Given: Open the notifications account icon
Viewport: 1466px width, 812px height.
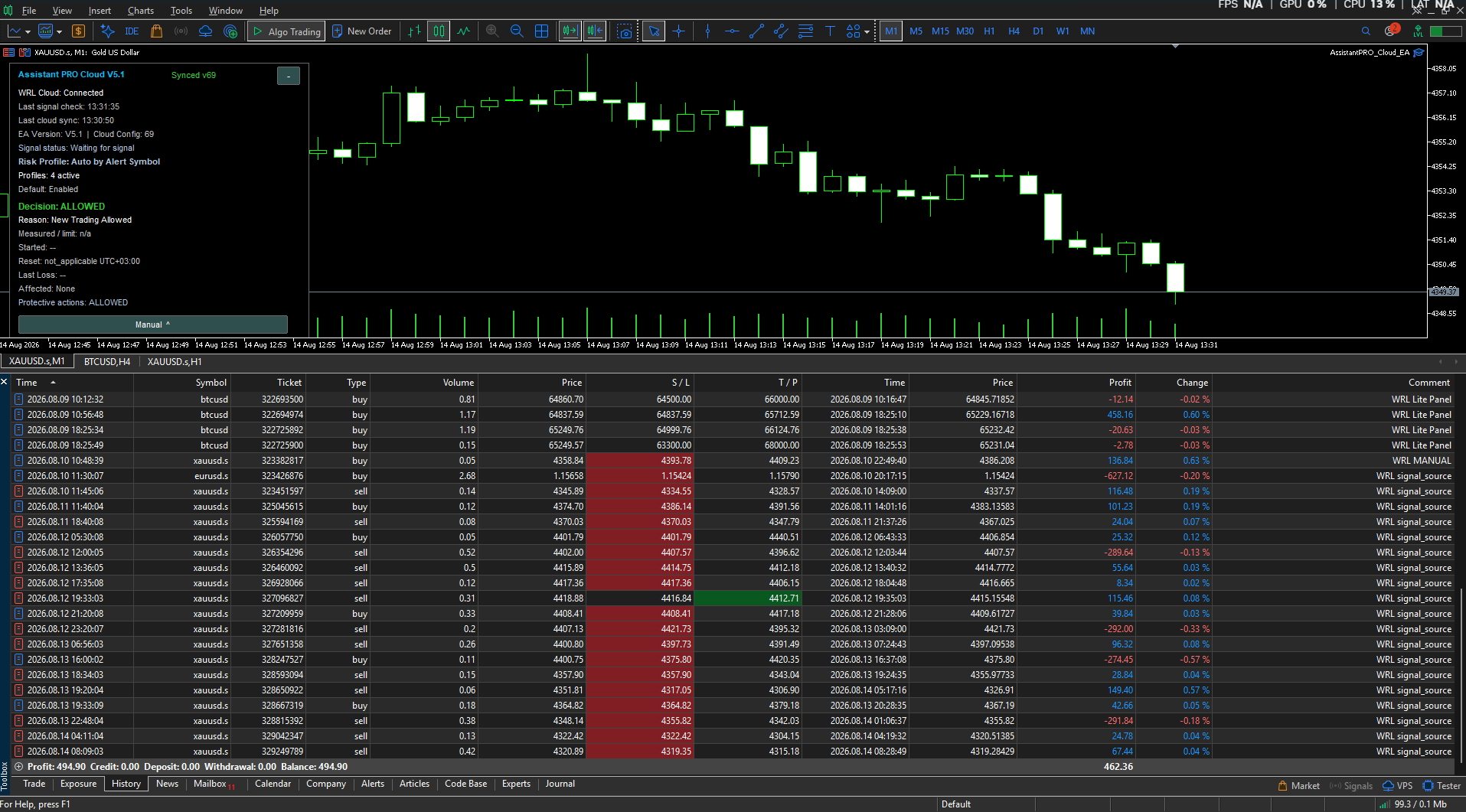Looking at the screenshot, I should pyautogui.click(x=1391, y=31).
